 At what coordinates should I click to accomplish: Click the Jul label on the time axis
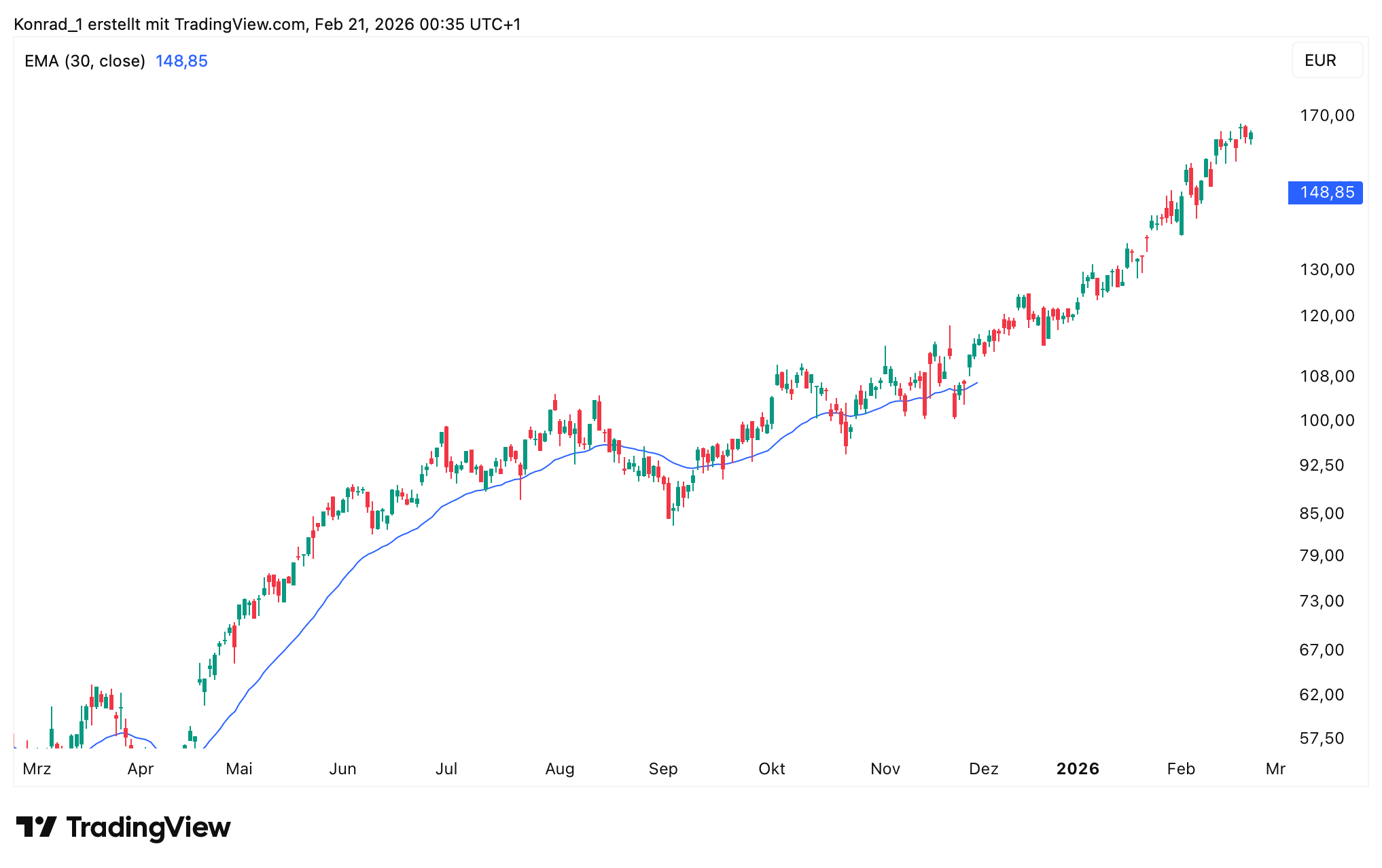tap(446, 769)
